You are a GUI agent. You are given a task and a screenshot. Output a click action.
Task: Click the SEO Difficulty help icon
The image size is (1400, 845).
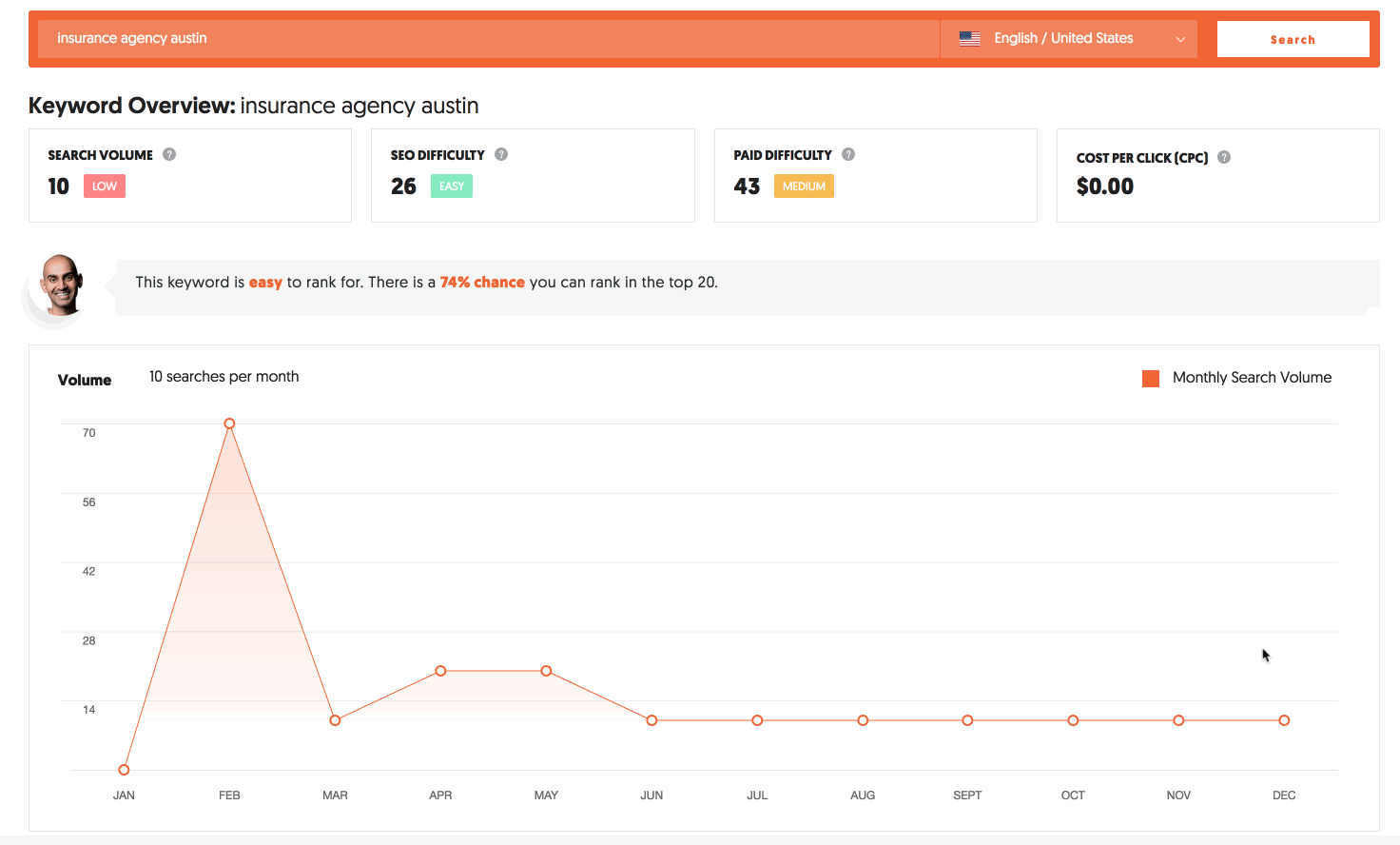pyautogui.click(x=501, y=154)
